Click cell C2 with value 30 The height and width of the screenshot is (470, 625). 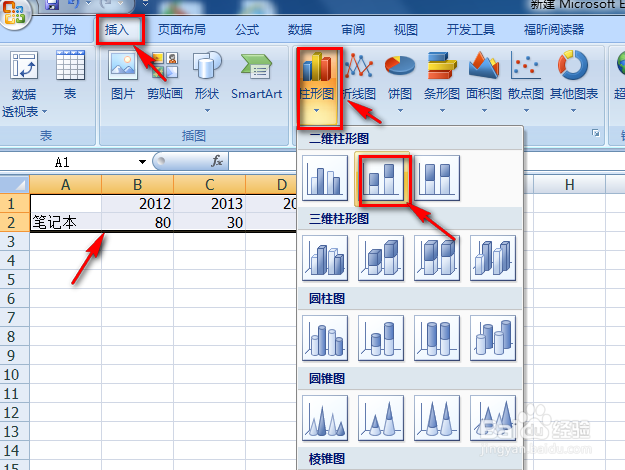click(x=210, y=222)
